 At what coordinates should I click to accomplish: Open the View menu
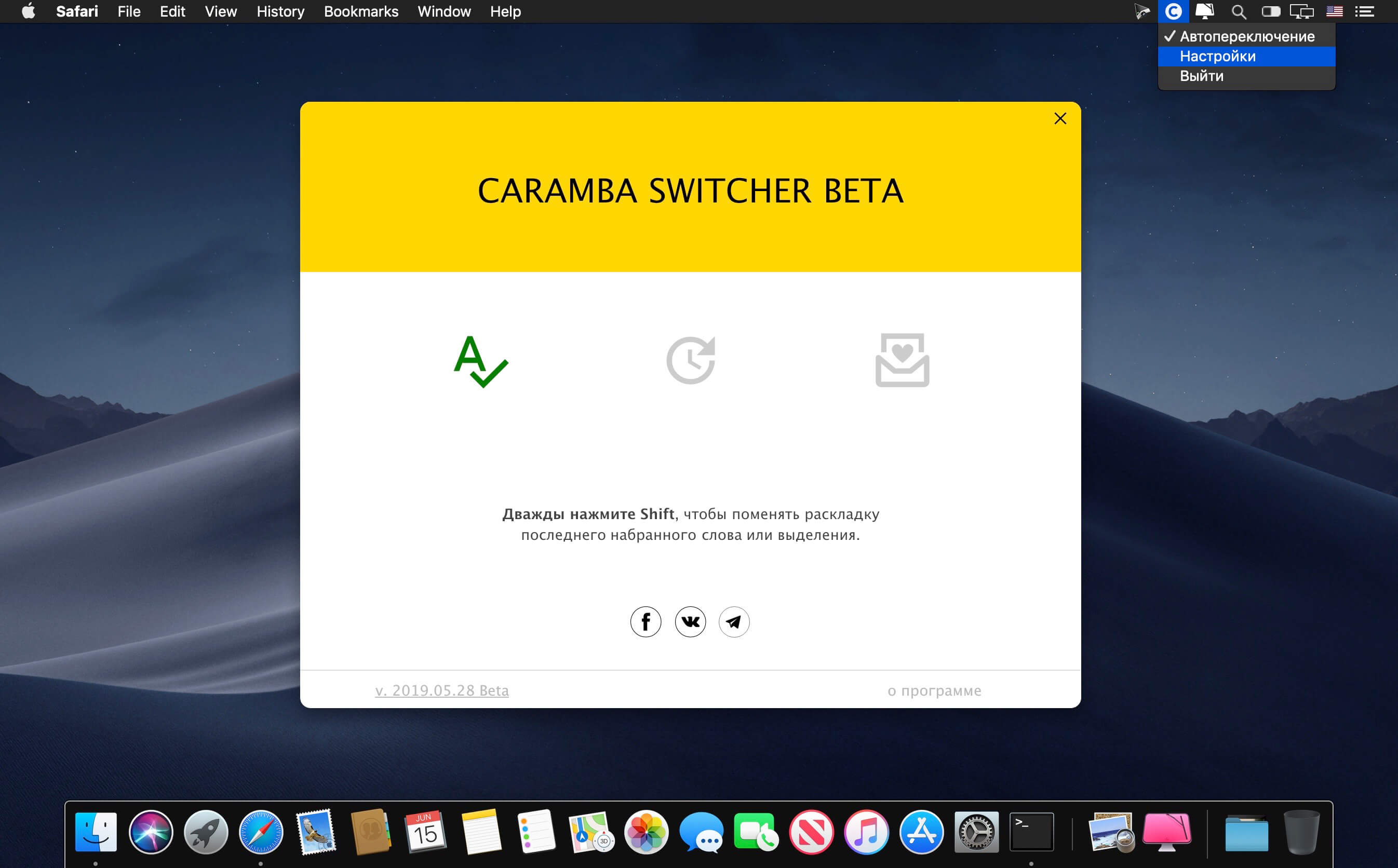pyautogui.click(x=221, y=11)
